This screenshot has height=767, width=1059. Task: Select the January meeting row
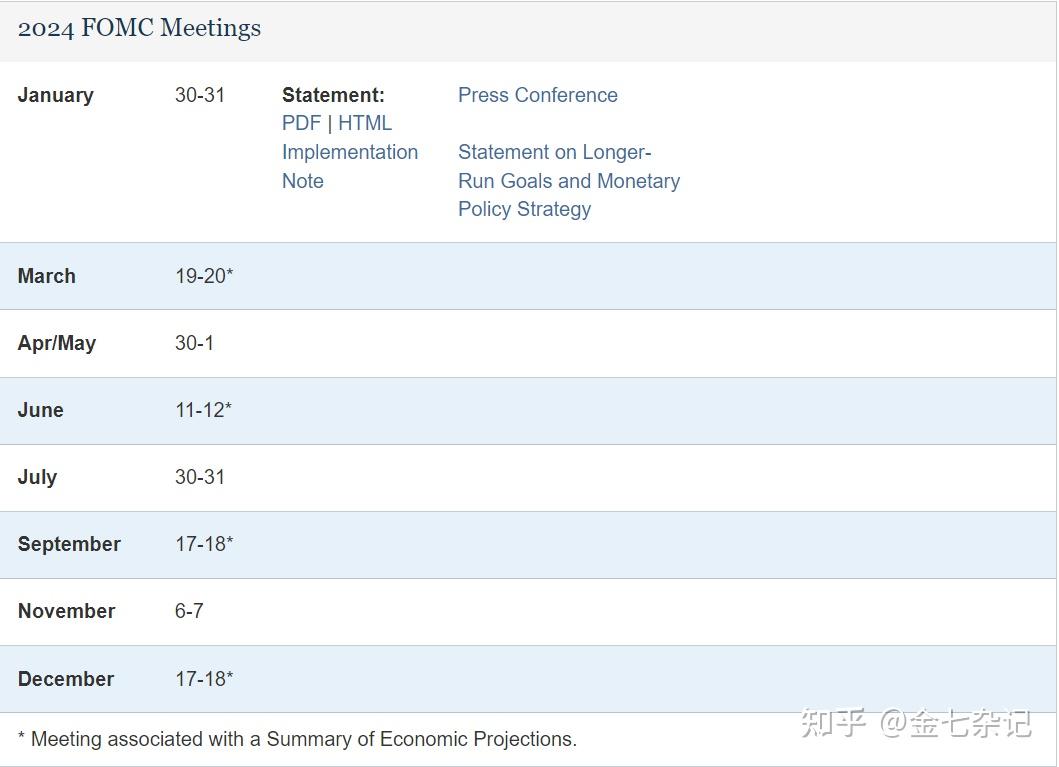coord(55,95)
